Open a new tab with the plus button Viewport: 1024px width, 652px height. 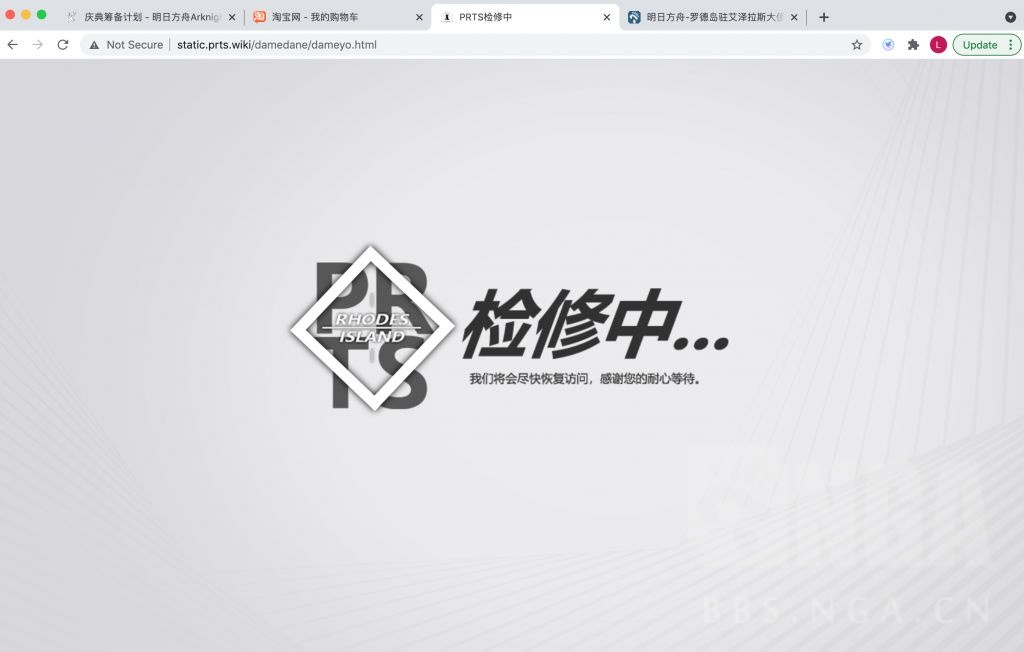pos(823,16)
